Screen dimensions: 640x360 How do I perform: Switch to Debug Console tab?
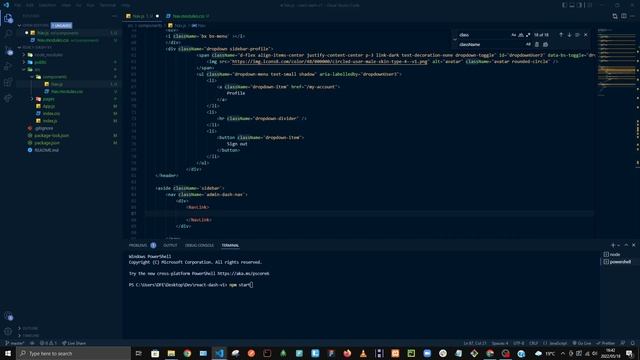(x=199, y=245)
